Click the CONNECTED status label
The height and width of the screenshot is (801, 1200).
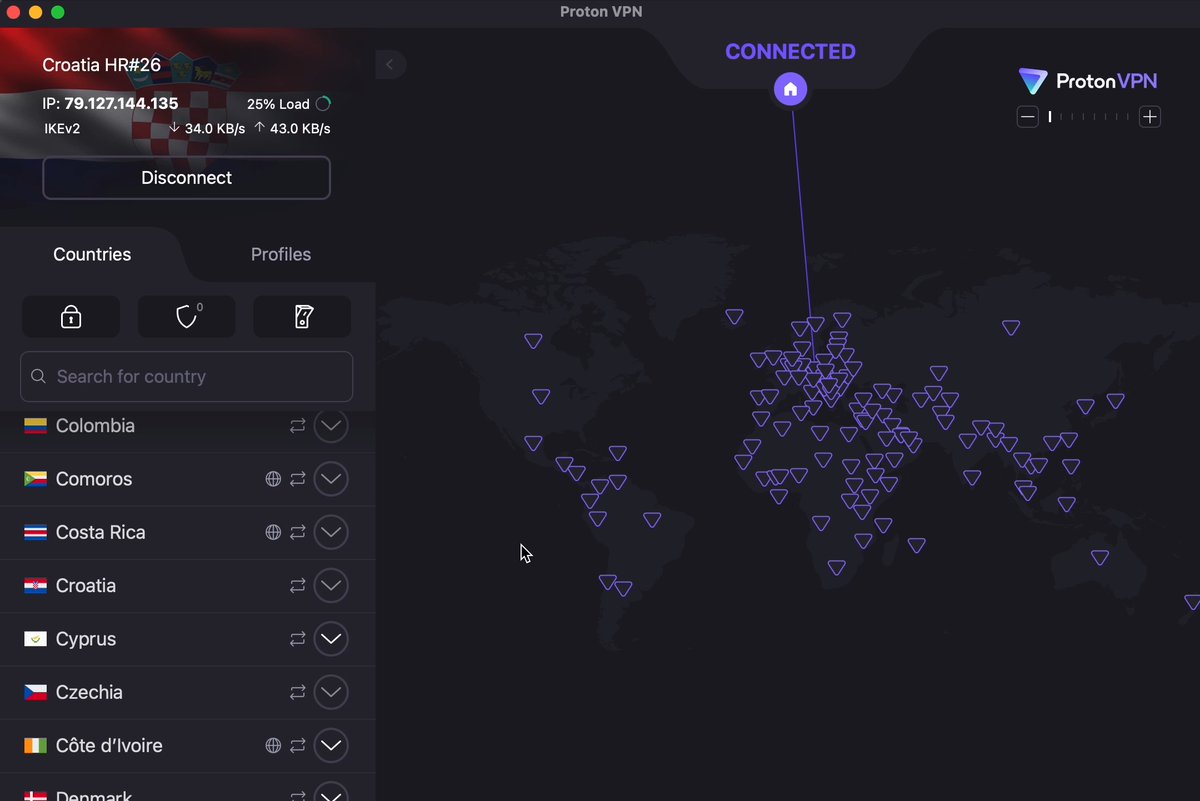click(790, 52)
